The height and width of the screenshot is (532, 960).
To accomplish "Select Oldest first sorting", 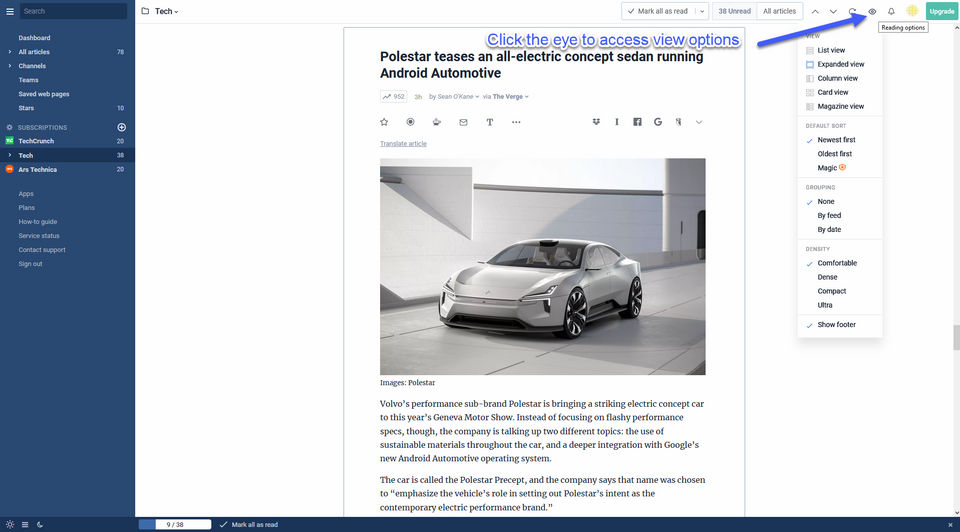I will pos(834,154).
